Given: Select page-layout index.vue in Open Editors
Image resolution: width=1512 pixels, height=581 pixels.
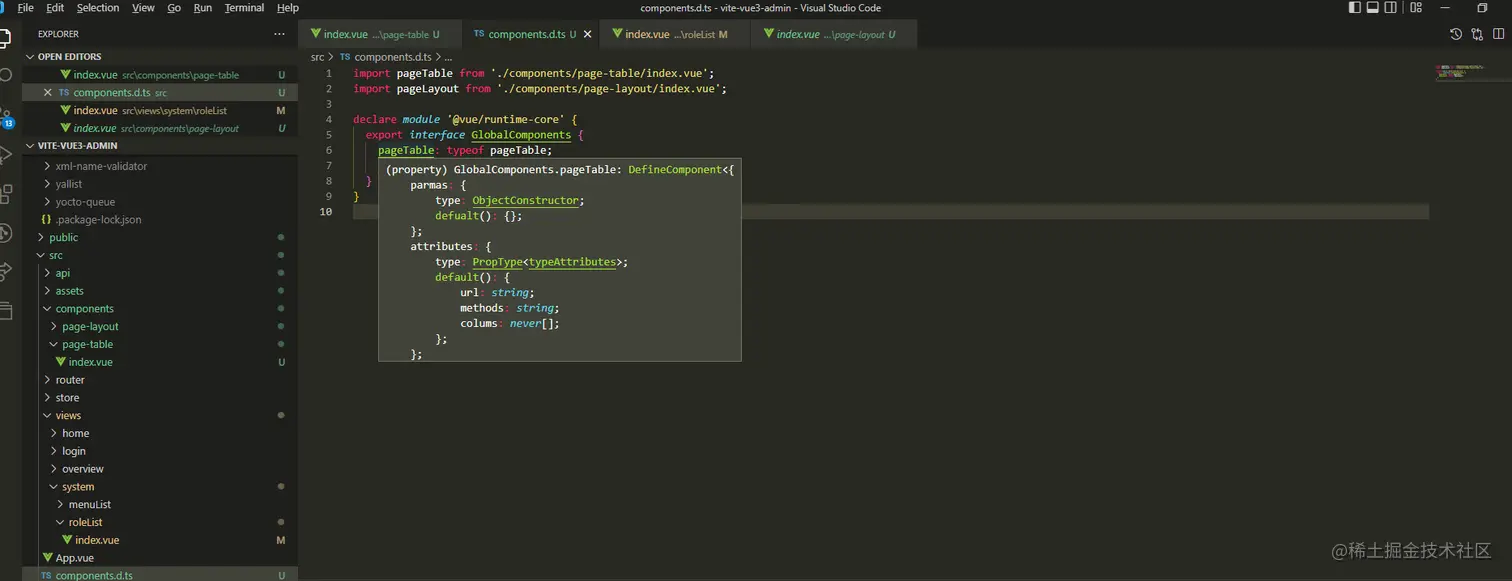Looking at the screenshot, I should pos(160,128).
